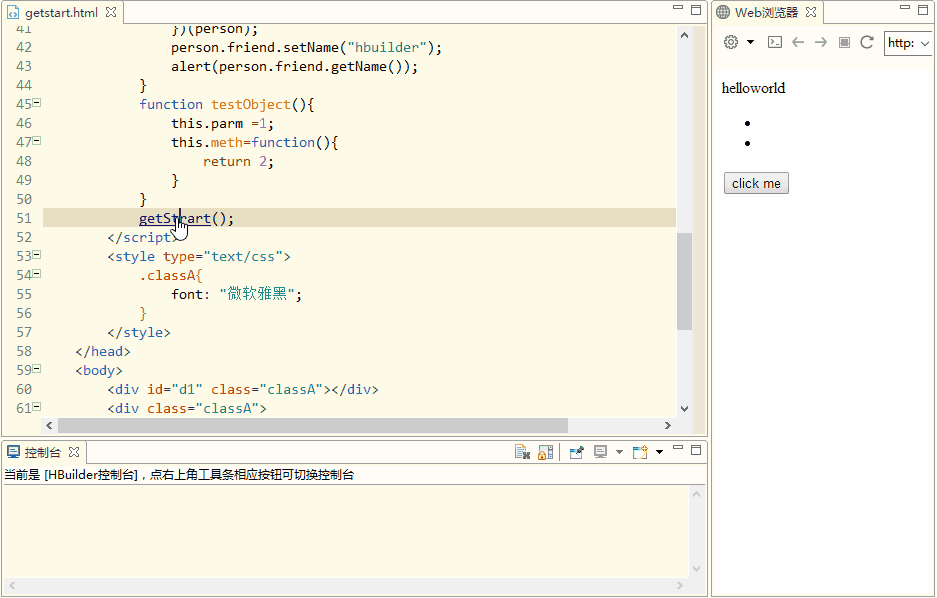Minimize the Web browser panel
This screenshot has width=937, height=598.
tap(905, 8)
